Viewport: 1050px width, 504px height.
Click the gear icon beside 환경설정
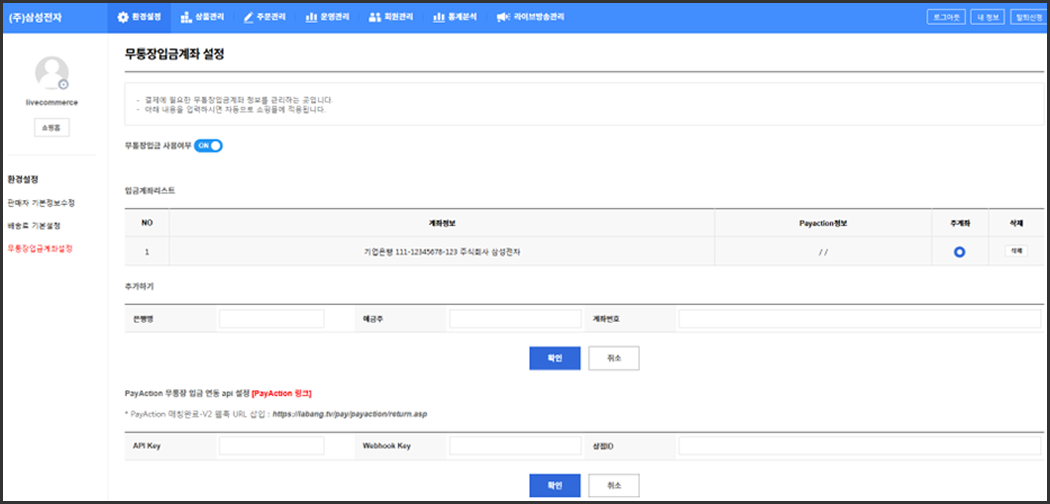[x=123, y=17]
